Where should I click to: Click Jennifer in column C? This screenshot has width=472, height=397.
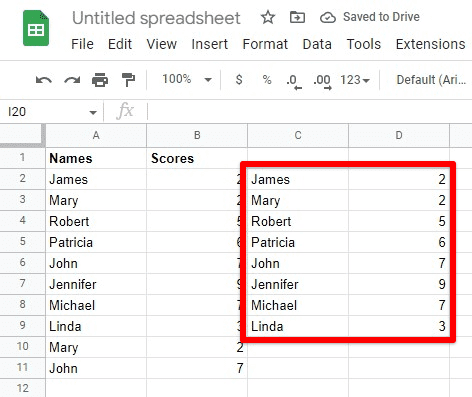point(298,284)
